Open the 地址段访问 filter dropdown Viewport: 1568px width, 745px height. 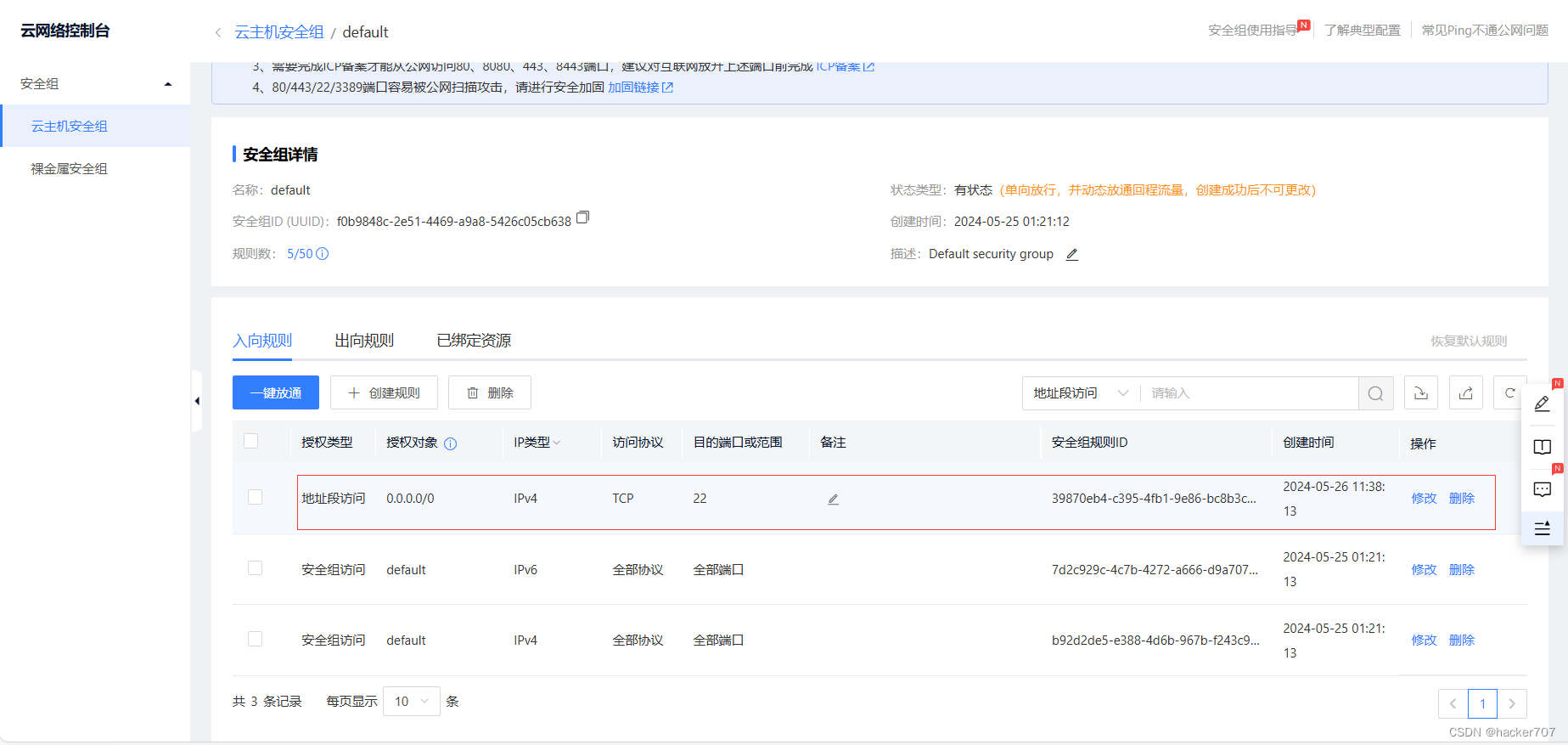click(1081, 393)
